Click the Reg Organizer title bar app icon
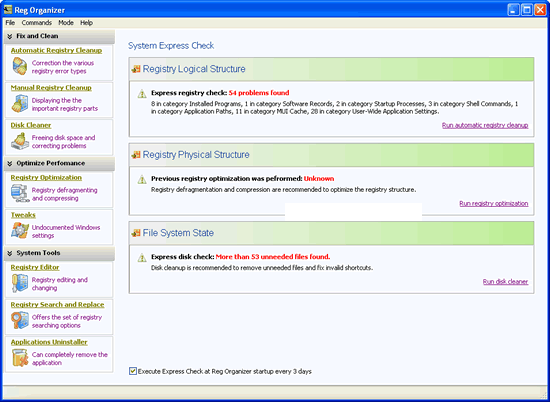Viewport: 550px width, 402px height. click(8, 9)
